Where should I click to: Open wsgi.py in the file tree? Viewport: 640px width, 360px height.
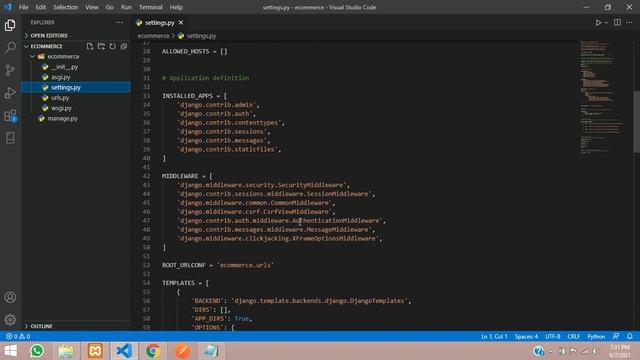[76, 108]
